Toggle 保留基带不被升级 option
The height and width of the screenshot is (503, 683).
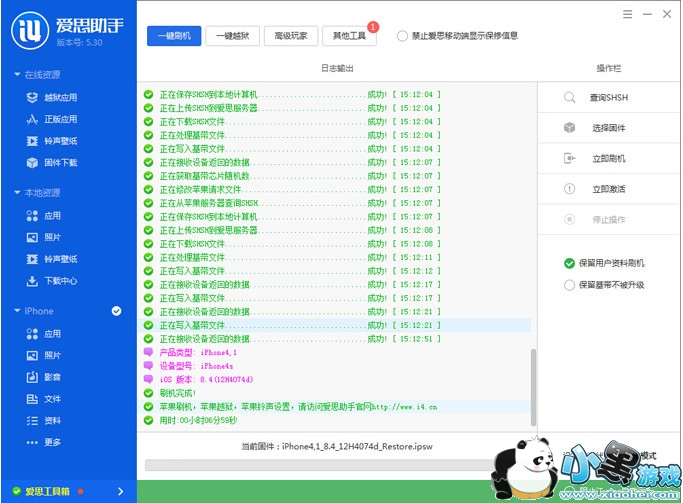point(569,285)
